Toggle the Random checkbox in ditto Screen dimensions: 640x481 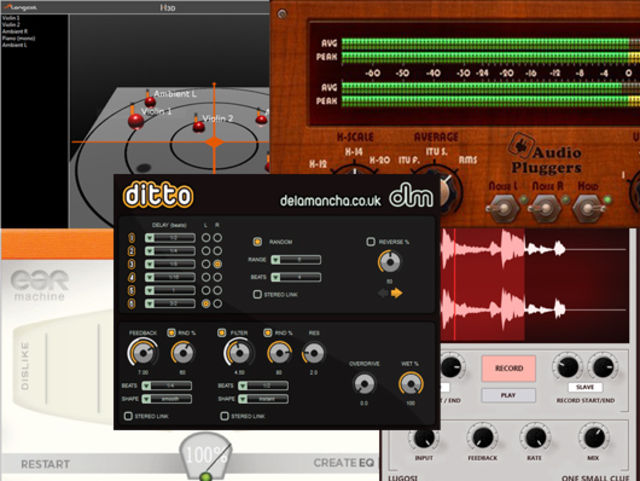pyautogui.click(x=257, y=242)
